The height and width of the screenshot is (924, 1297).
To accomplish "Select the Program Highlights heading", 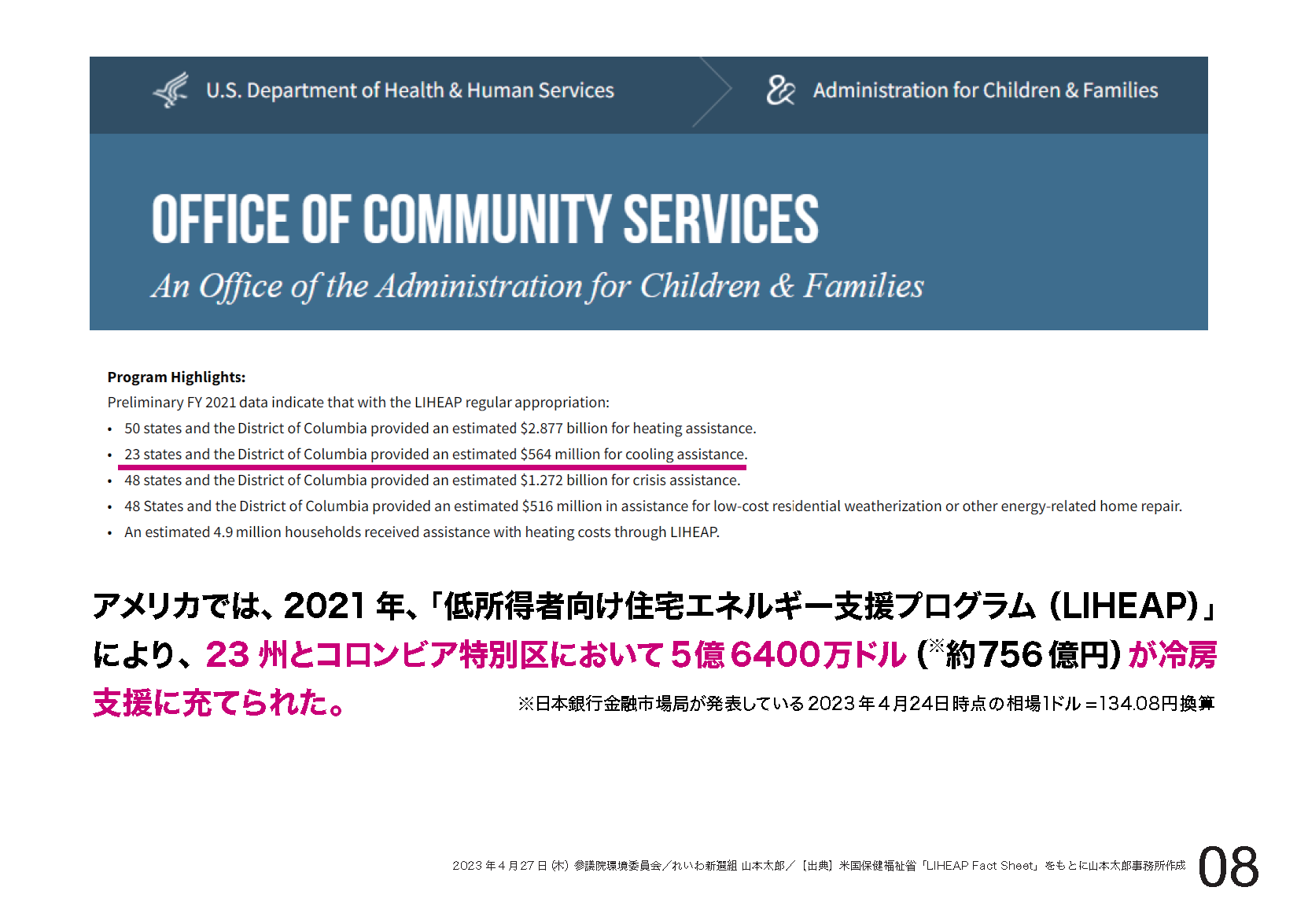I will tap(176, 377).
